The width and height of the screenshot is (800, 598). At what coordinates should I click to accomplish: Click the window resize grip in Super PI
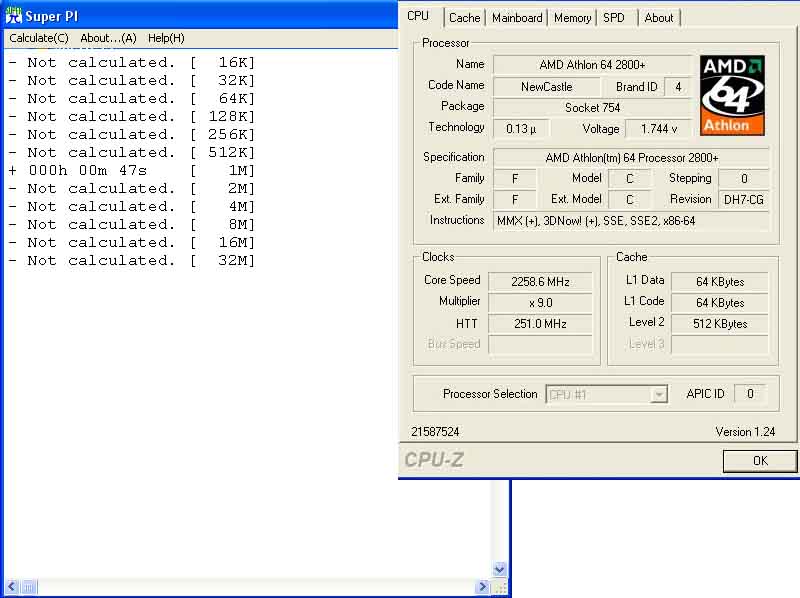pyautogui.click(x=501, y=587)
